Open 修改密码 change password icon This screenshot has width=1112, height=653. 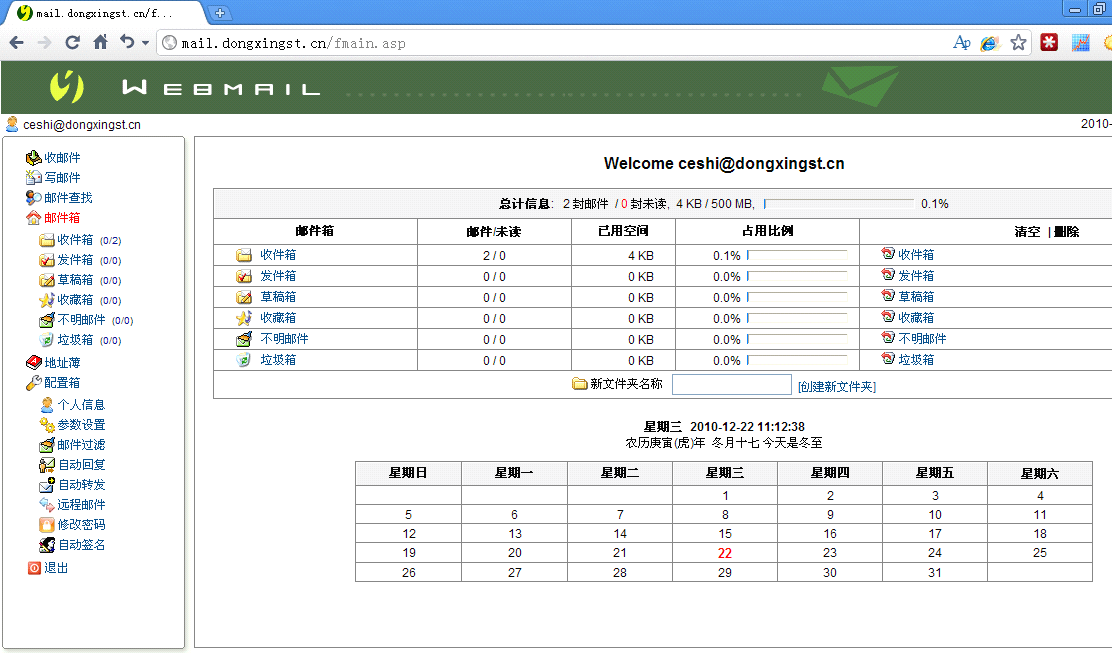pyautogui.click(x=47, y=525)
